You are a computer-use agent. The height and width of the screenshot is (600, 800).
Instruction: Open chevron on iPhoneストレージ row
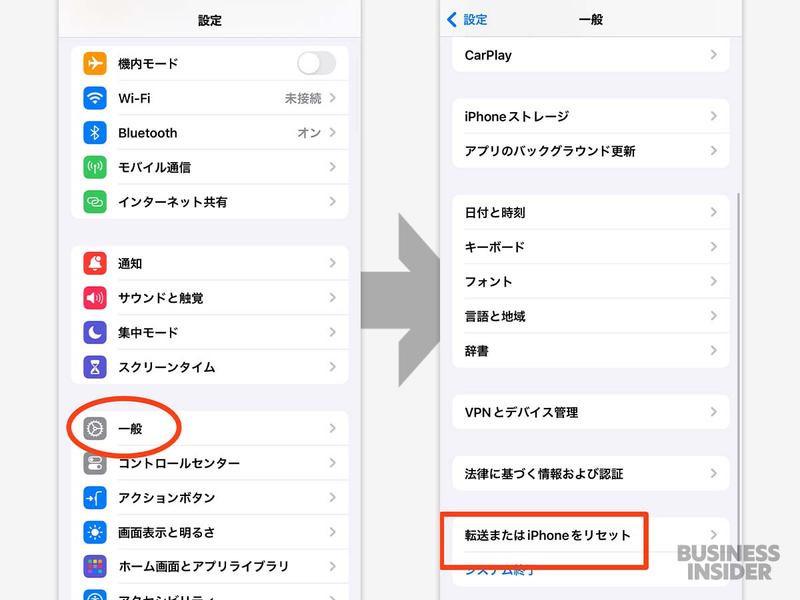pos(714,116)
